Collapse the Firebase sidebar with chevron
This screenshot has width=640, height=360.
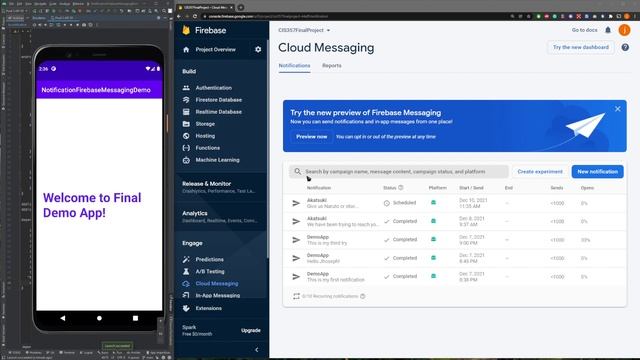(x=257, y=350)
